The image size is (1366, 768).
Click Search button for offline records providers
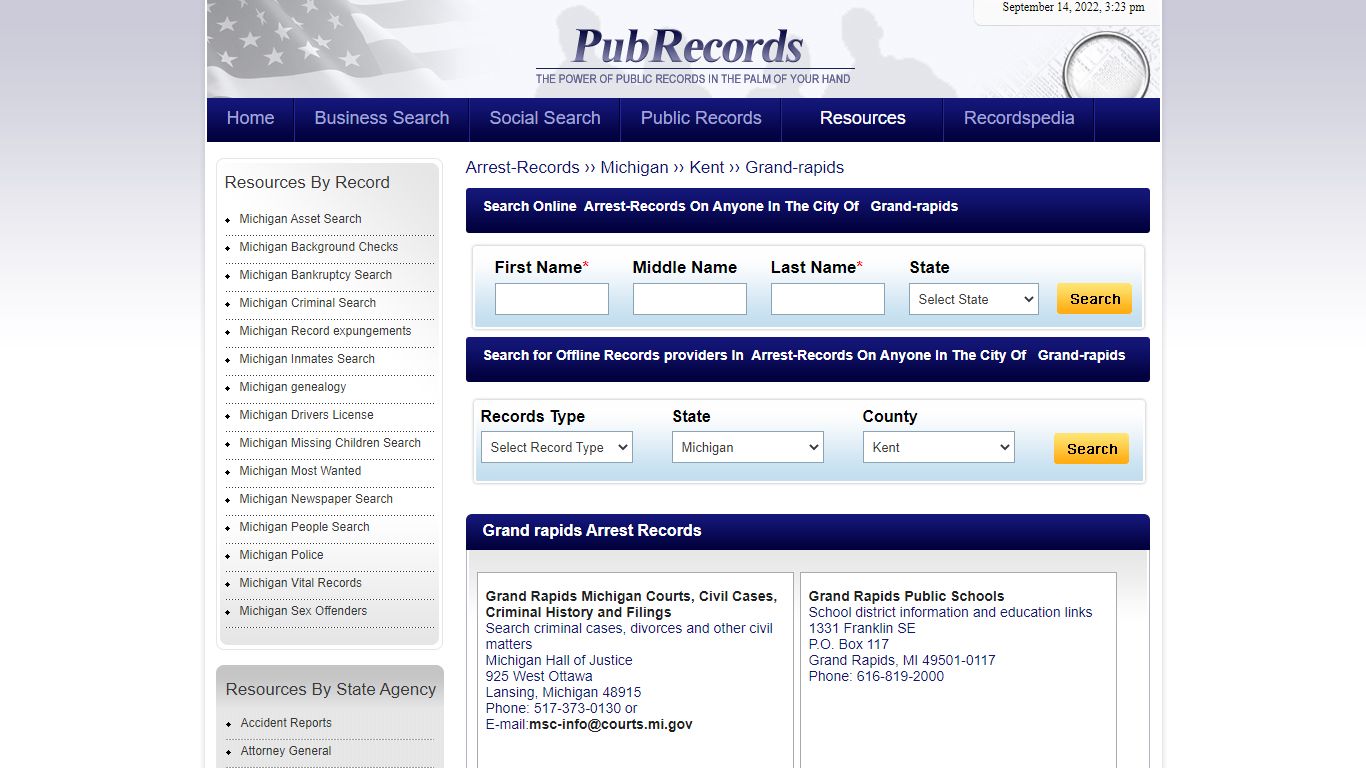(x=1091, y=449)
